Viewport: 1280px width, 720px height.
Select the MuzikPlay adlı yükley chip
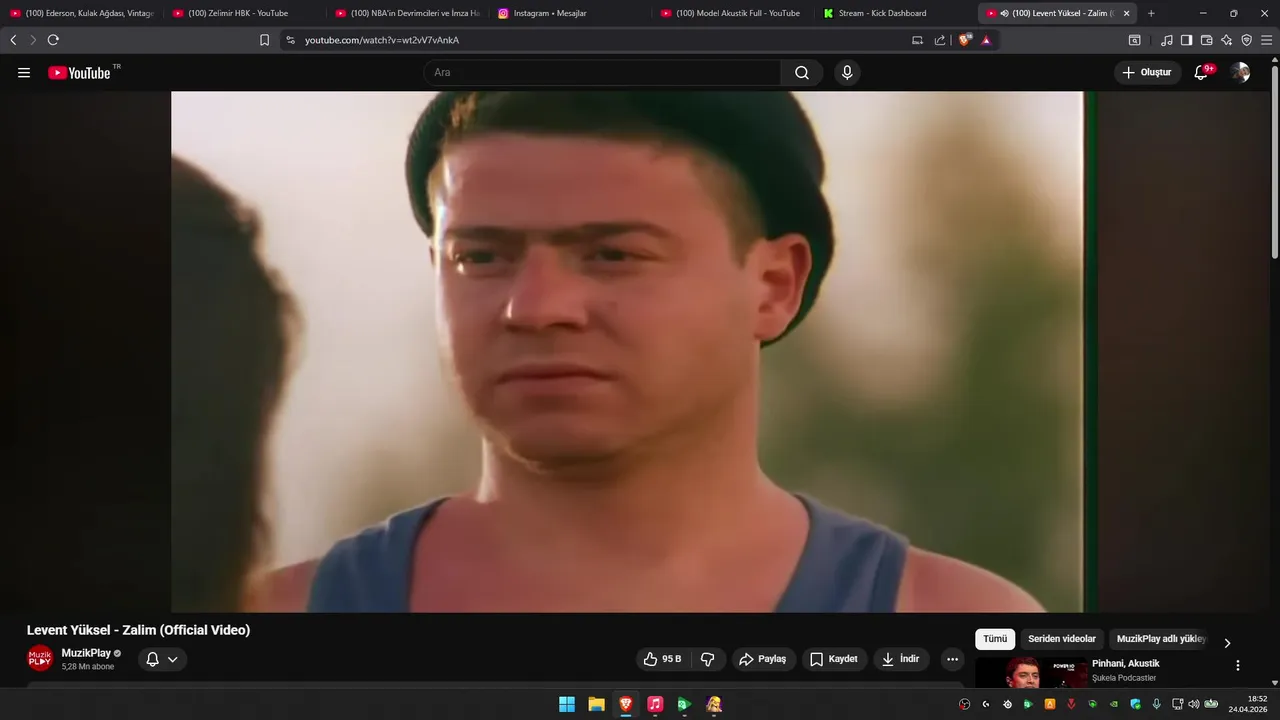pyautogui.click(x=1161, y=639)
